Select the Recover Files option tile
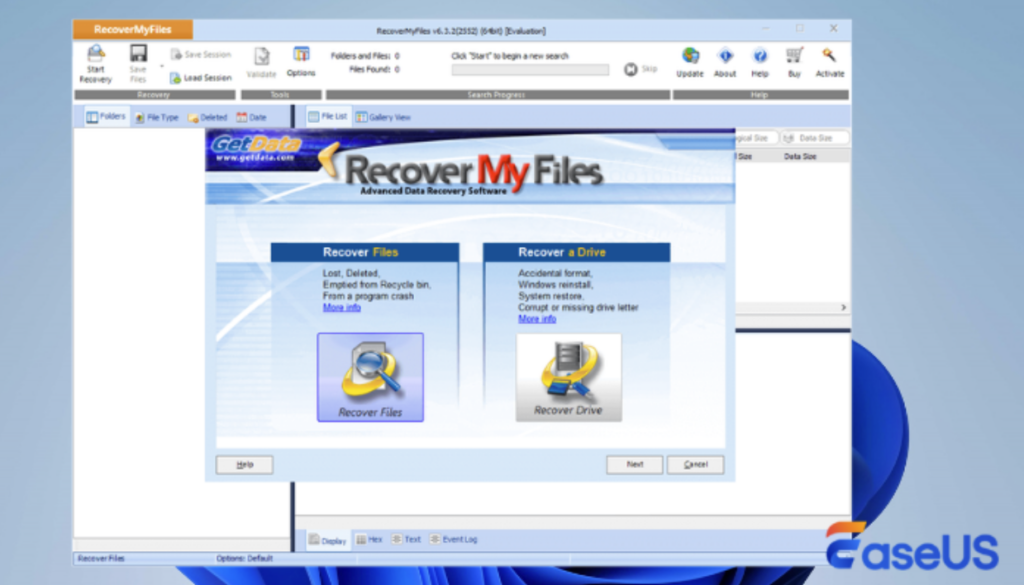The width and height of the screenshot is (1024, 585). click(x=370, y=377)
